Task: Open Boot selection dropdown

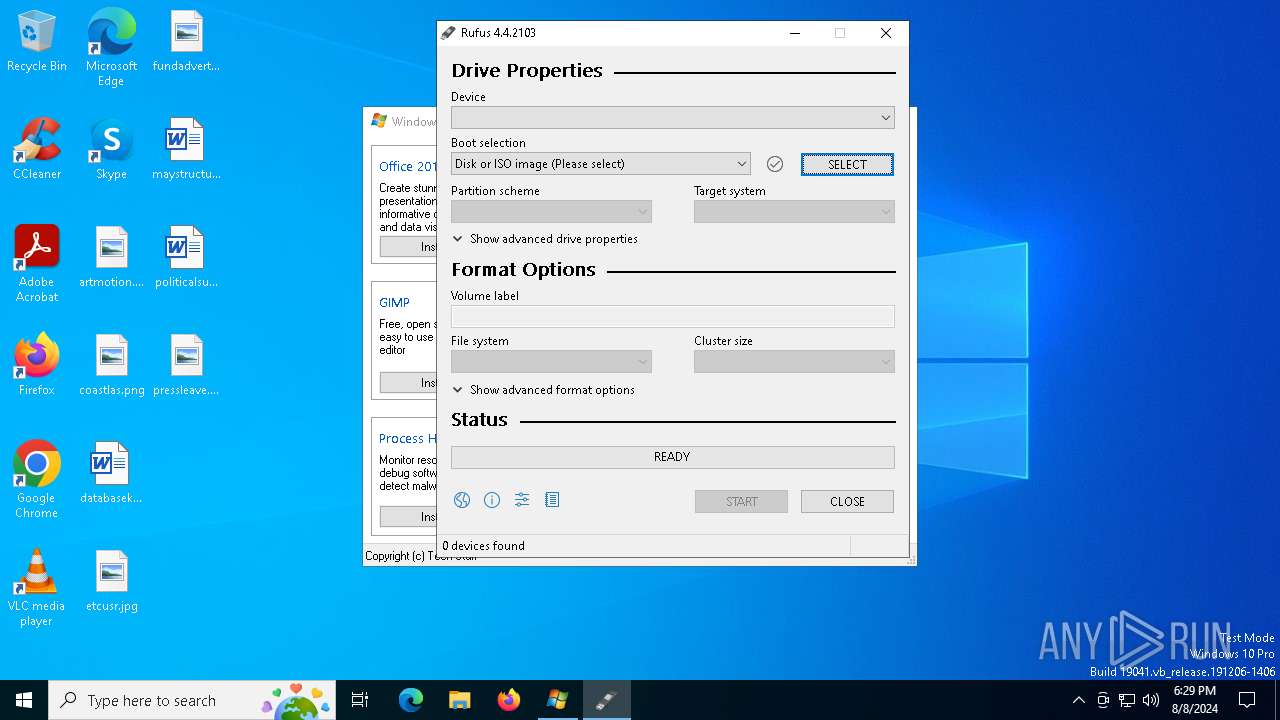Action: [x=600, y=164]
